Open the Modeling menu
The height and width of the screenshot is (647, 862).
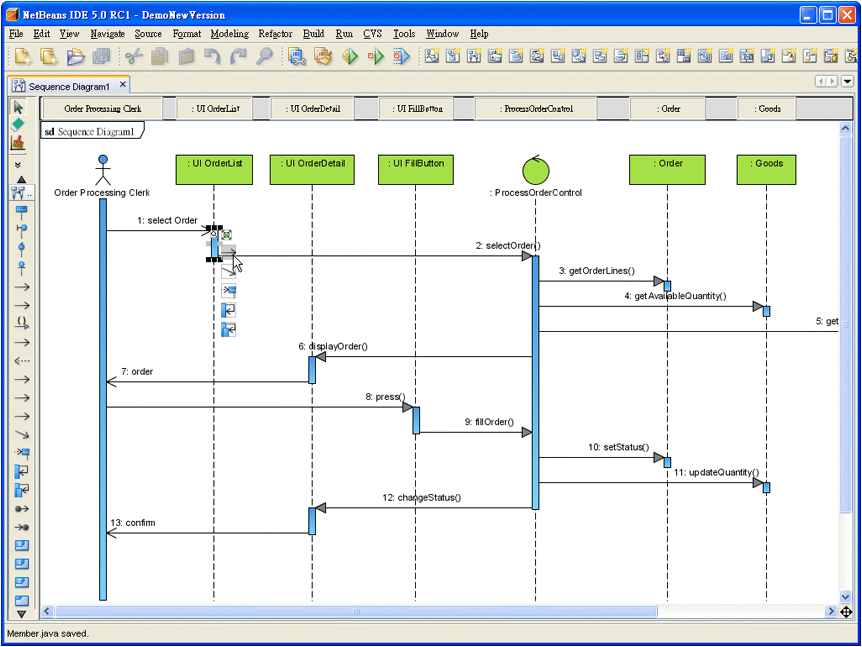coord(229,34)
